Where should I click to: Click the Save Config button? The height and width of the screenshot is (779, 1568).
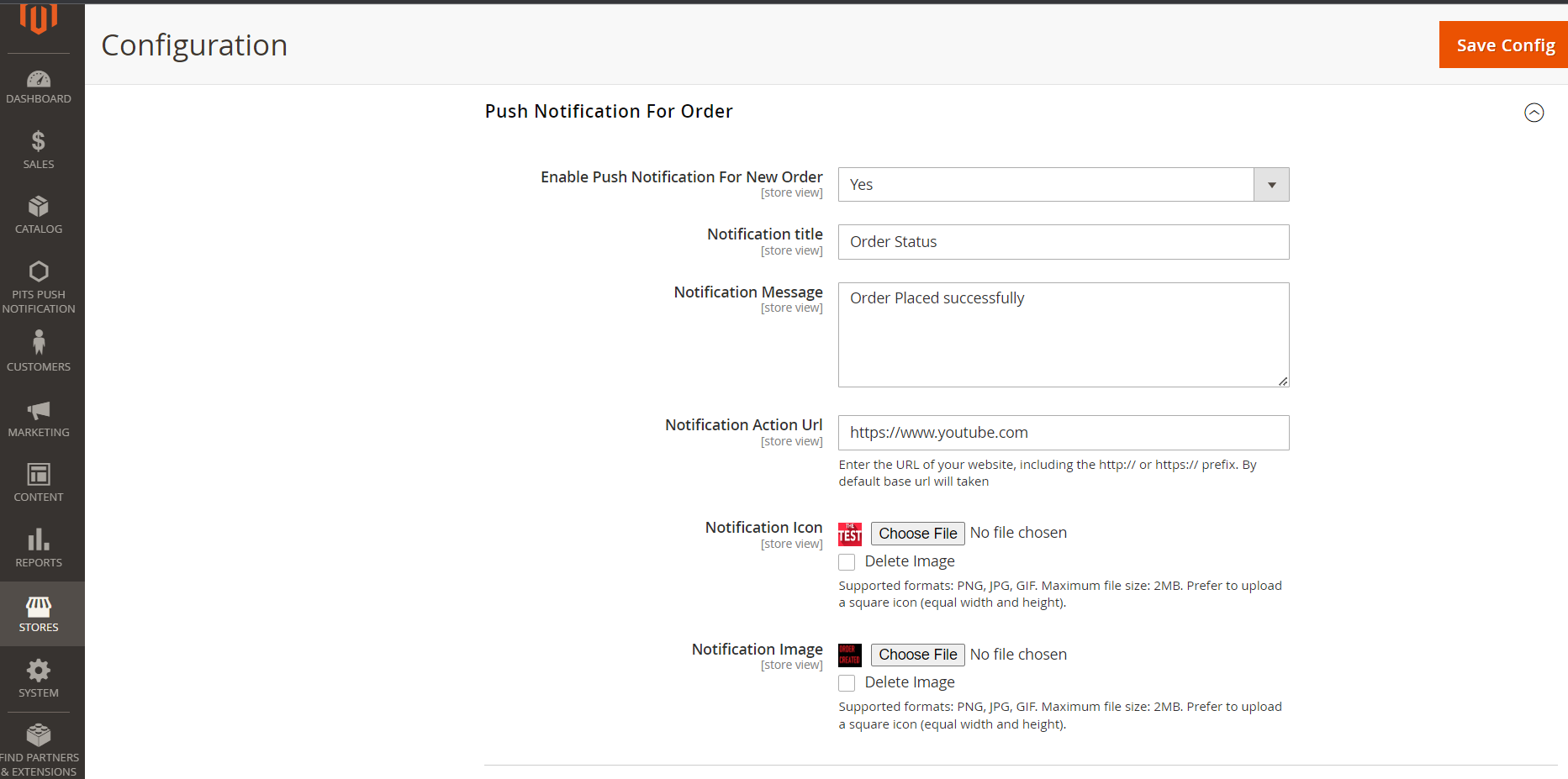pyautogui.click(x=1504, y=45)
